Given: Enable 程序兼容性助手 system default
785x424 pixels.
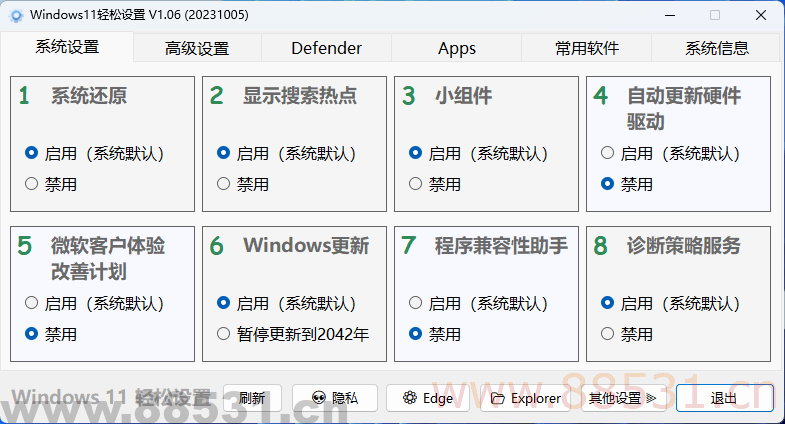Looking at the screenshot, I should tap(478, 303).
